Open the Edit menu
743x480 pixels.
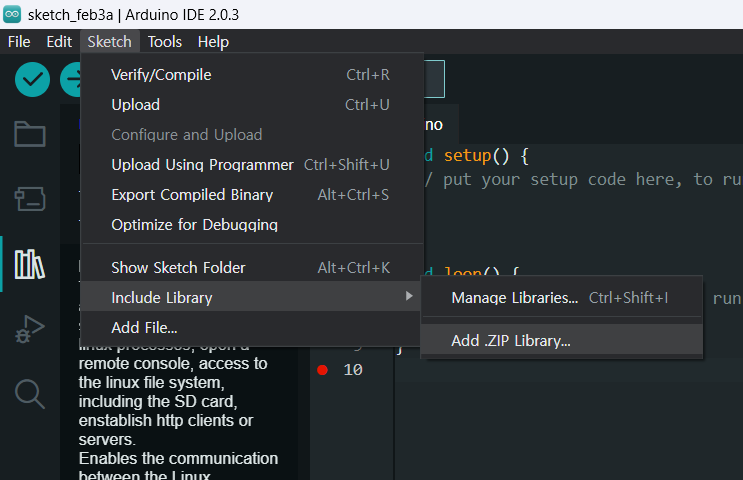[59, 42]
